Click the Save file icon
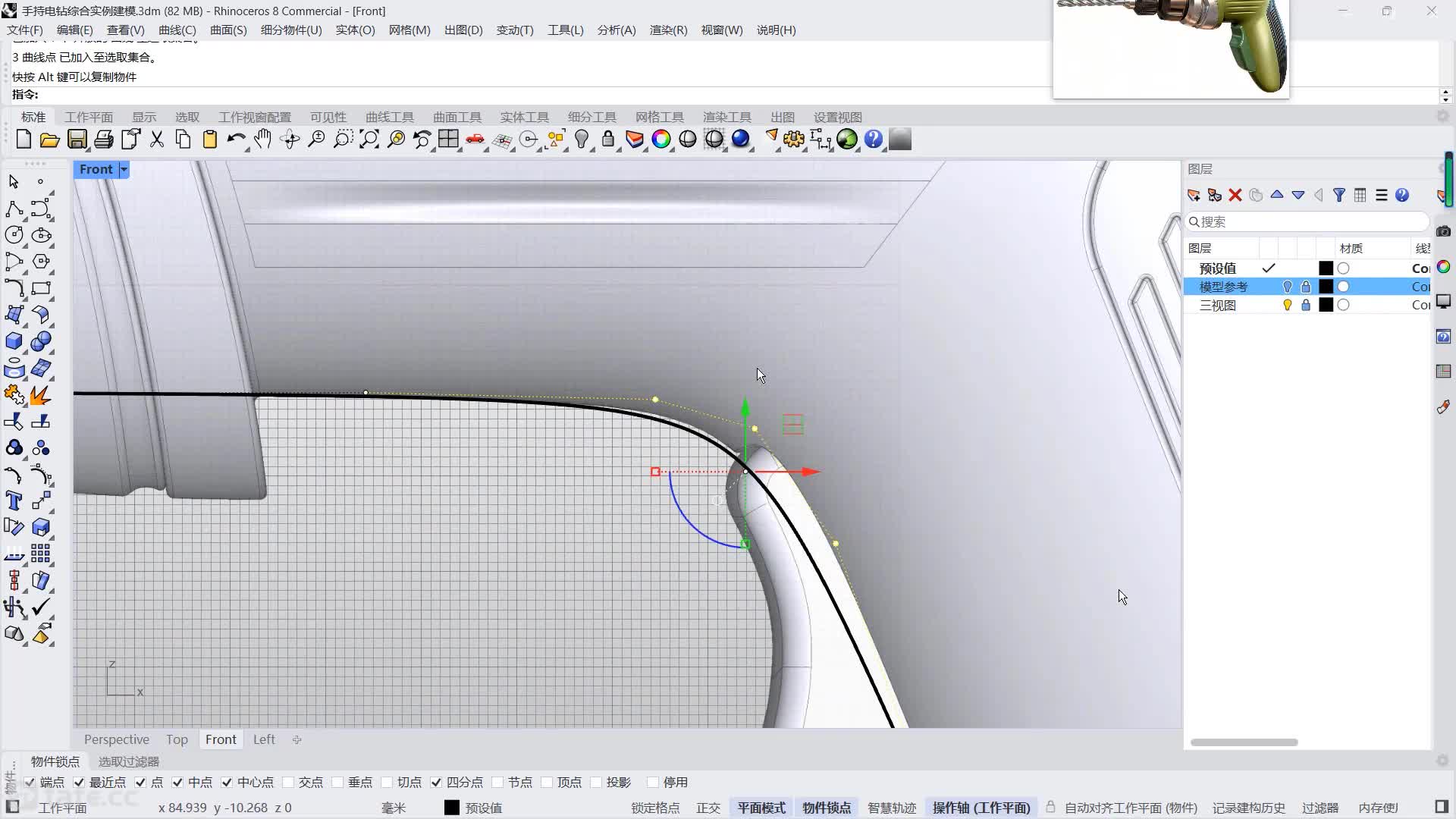 tap(77, 140)
